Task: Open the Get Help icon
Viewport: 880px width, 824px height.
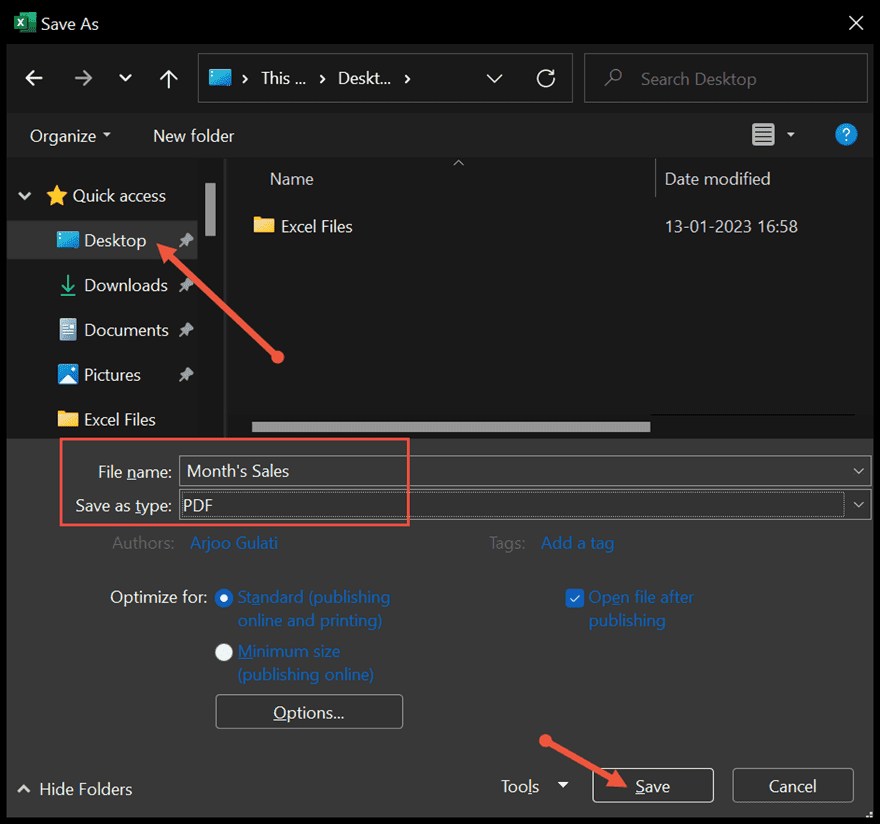Action: 846,134
